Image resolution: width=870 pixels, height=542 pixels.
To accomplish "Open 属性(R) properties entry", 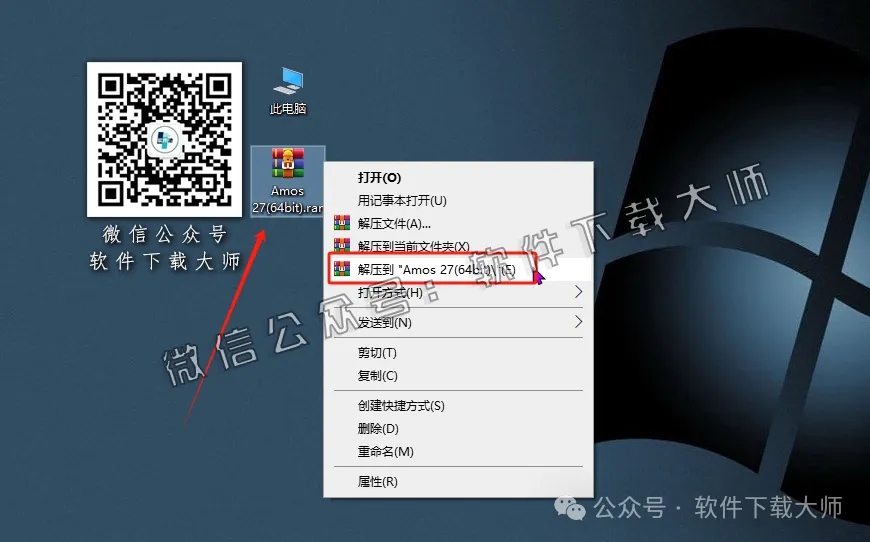I will 458,482.
